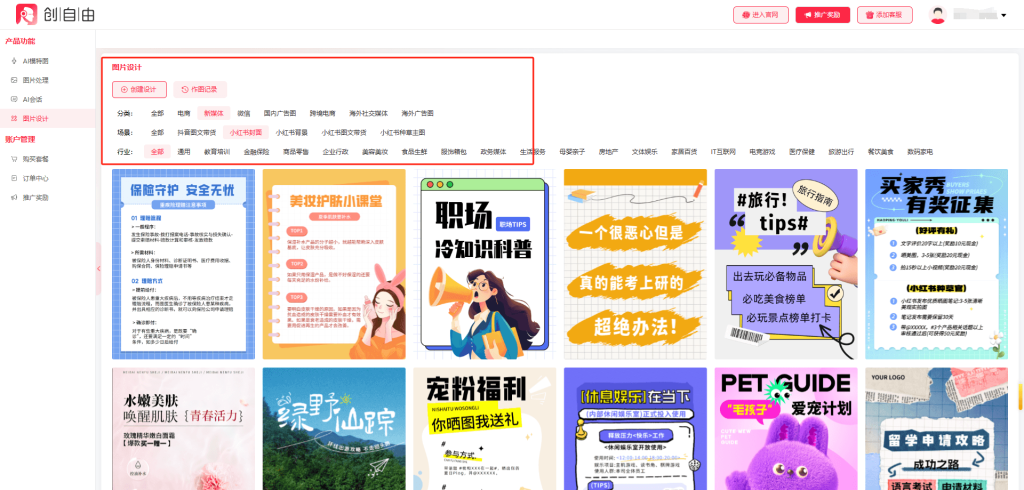This screenshot has height=490, width=1024.
Task: Open 订单中心 in the sidebar
Action: tap(36, 178)
